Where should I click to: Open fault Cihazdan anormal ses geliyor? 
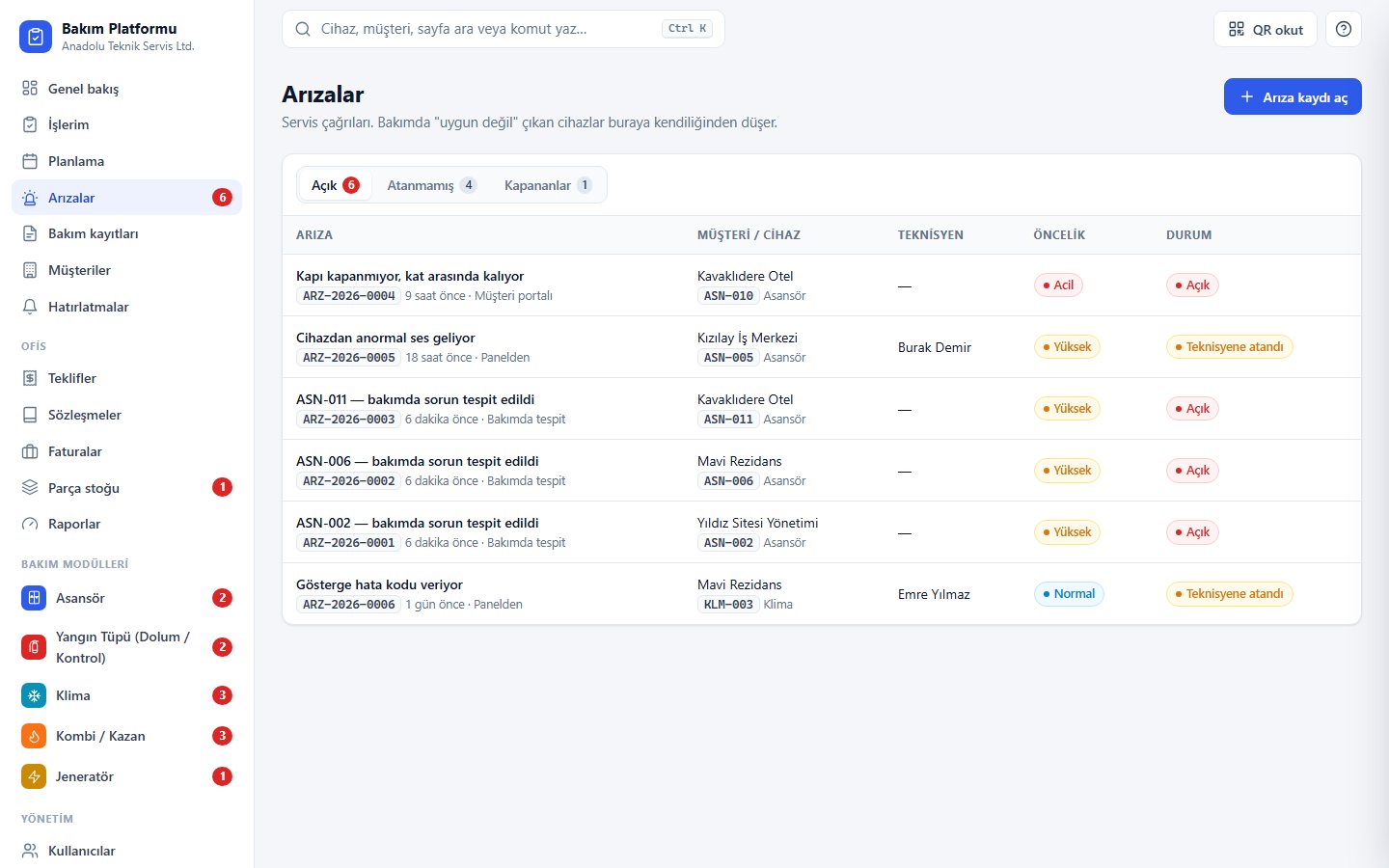point(386,338)
